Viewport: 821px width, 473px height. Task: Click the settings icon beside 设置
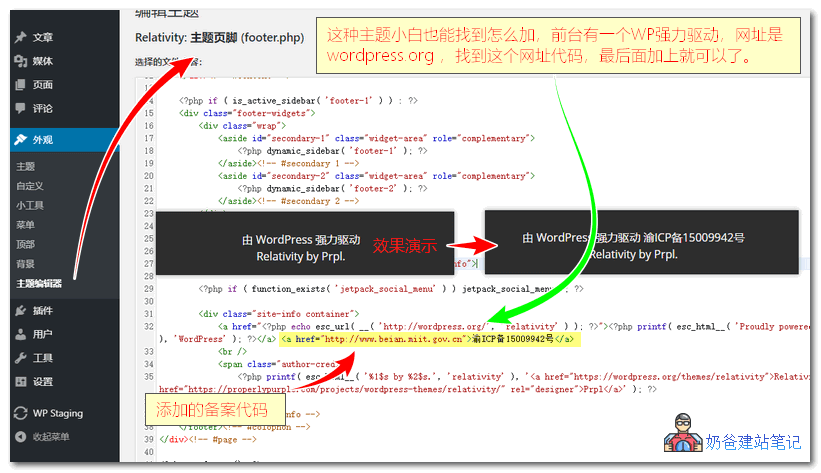20,382
